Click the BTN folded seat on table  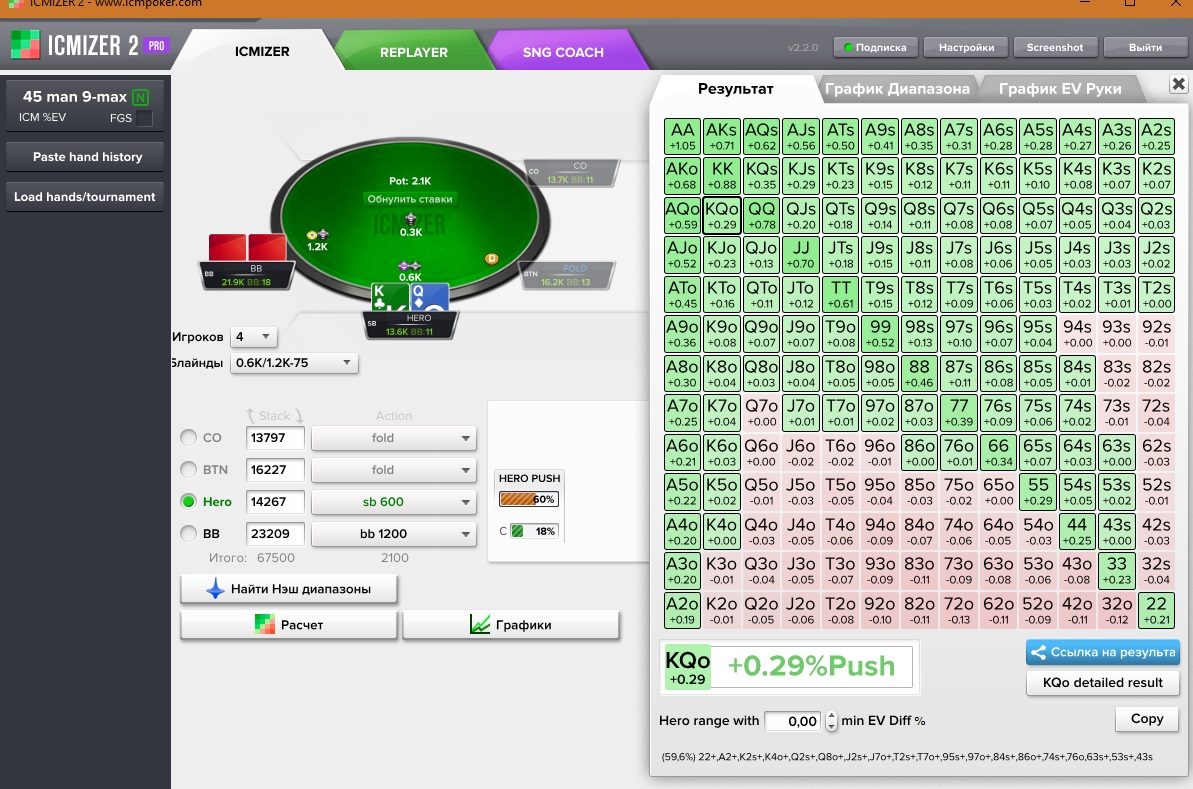tap(568, 275)
